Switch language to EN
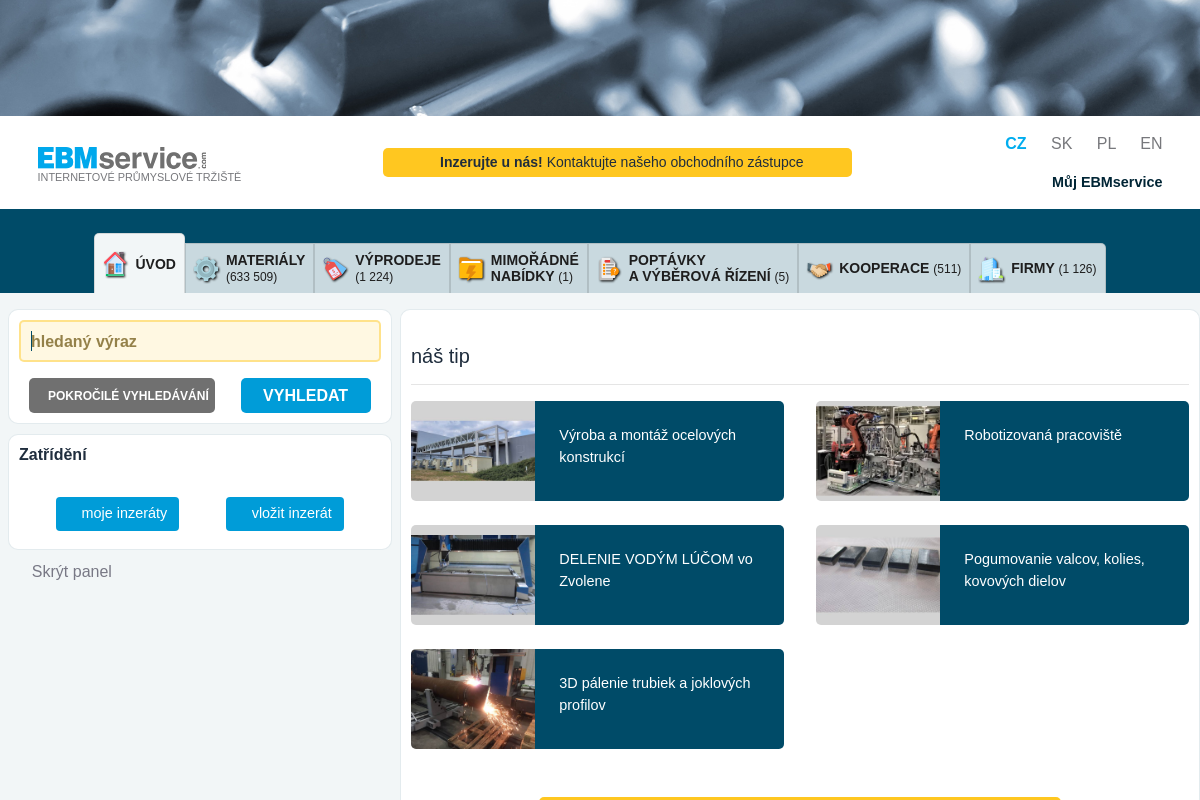 (x=1151, y=143)
